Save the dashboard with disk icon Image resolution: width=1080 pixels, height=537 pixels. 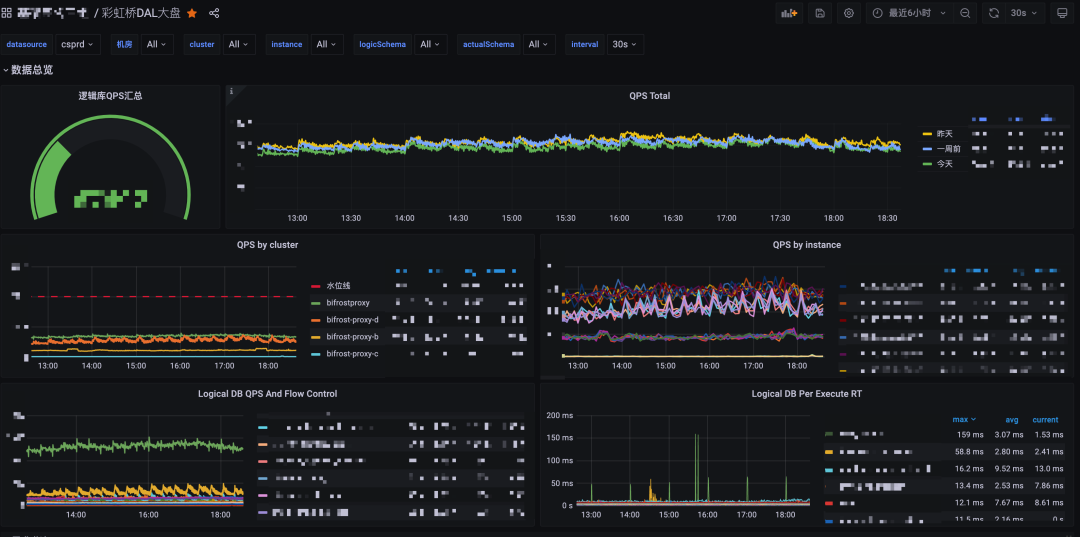tap(820, 13)
